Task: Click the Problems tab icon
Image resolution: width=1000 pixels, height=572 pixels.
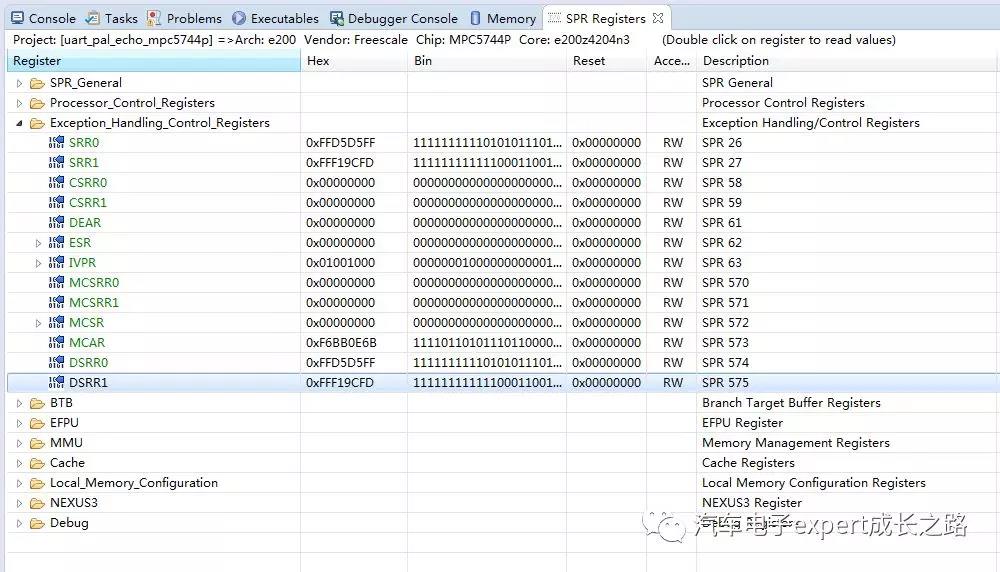Action: pos(154,18)
